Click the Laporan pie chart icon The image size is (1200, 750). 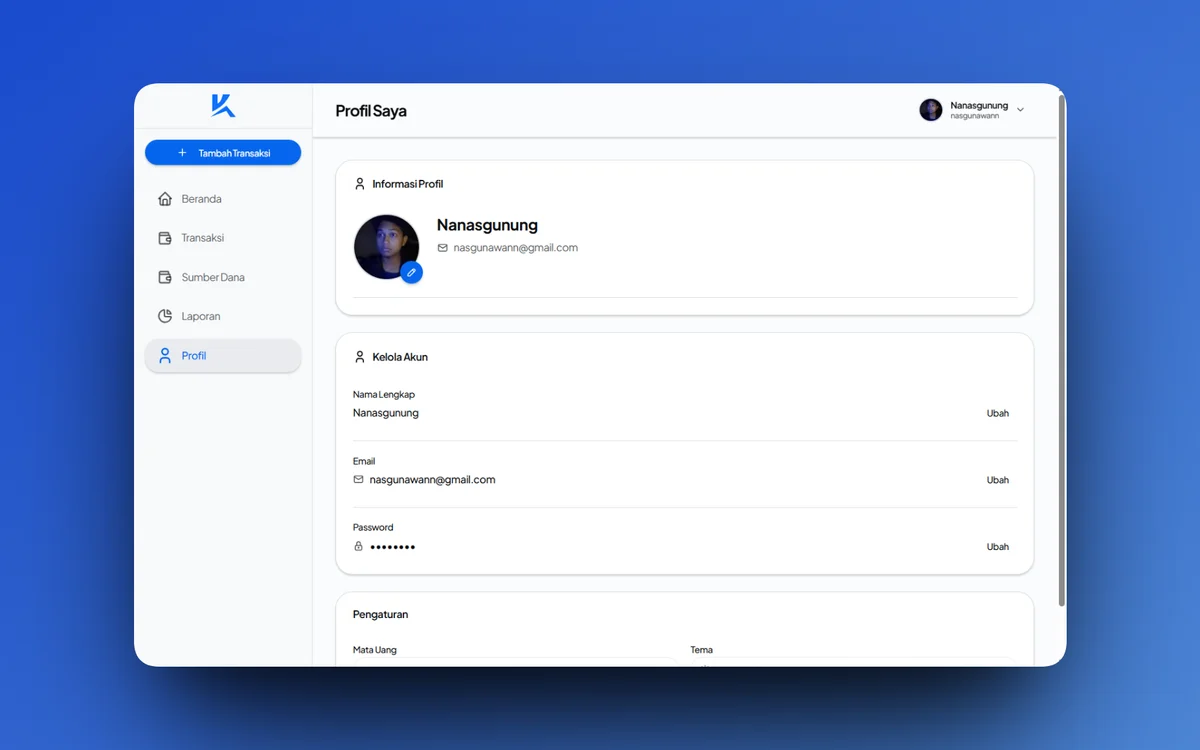[165, 316]
